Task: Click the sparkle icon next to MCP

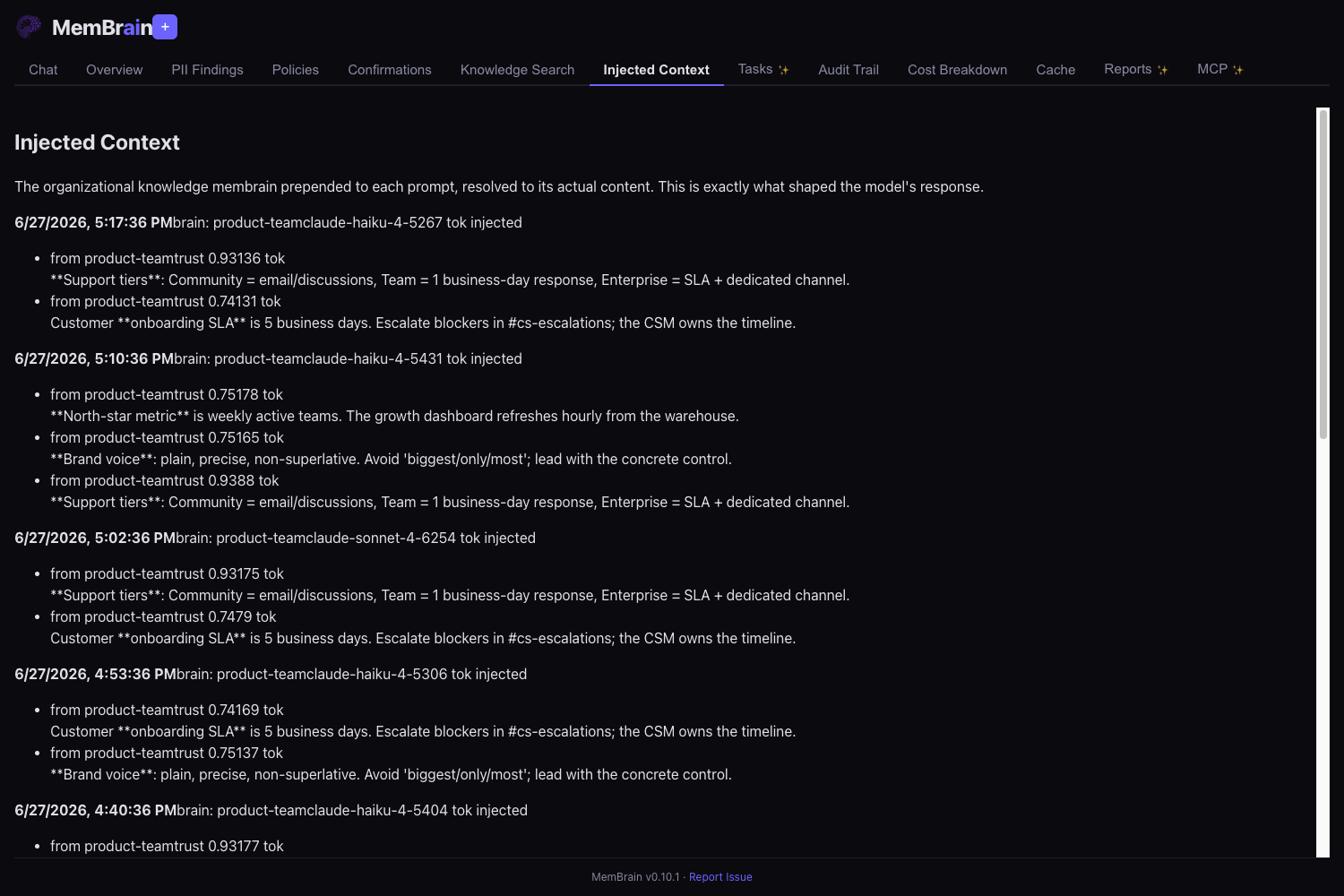Action: pos(1238,70)
